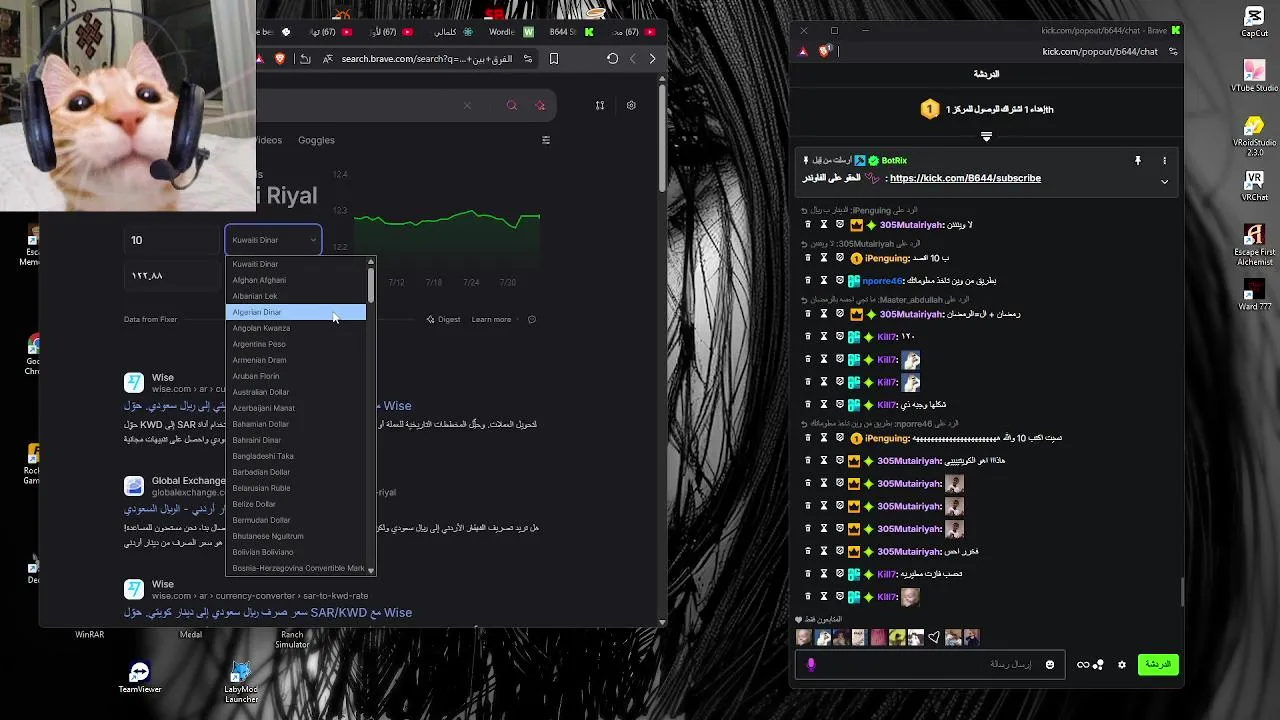Clear the search query with the X icon

(467, 105)
